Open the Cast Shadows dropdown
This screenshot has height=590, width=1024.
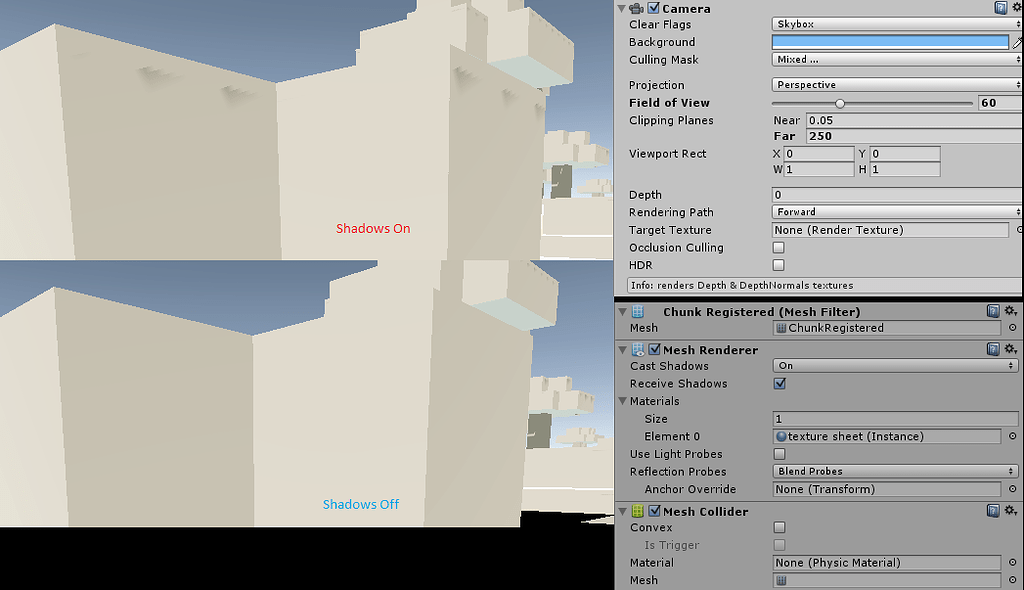click(x=893, y=366)
